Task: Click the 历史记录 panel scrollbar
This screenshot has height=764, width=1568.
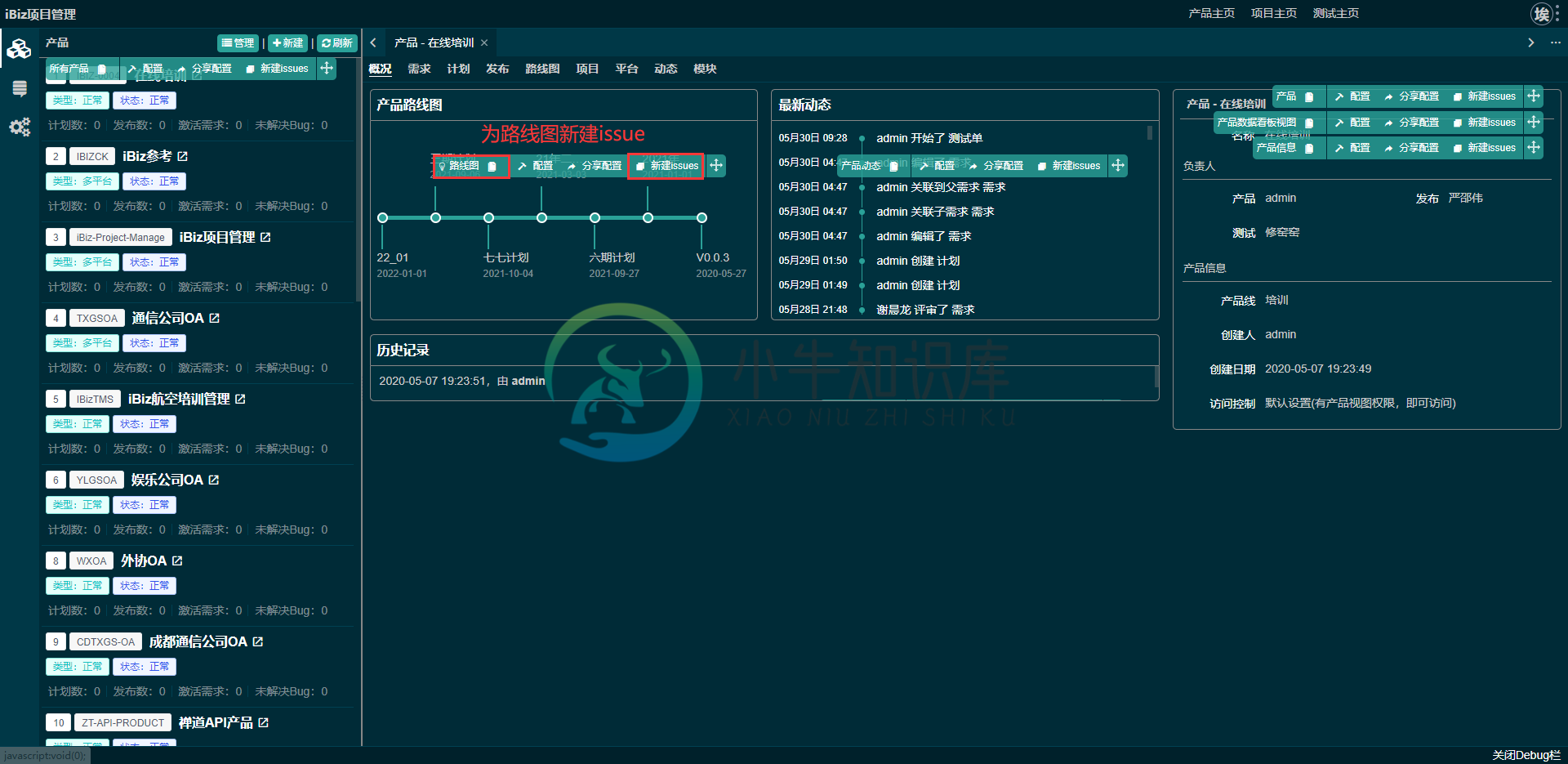Action: (x=1156, y=377)
